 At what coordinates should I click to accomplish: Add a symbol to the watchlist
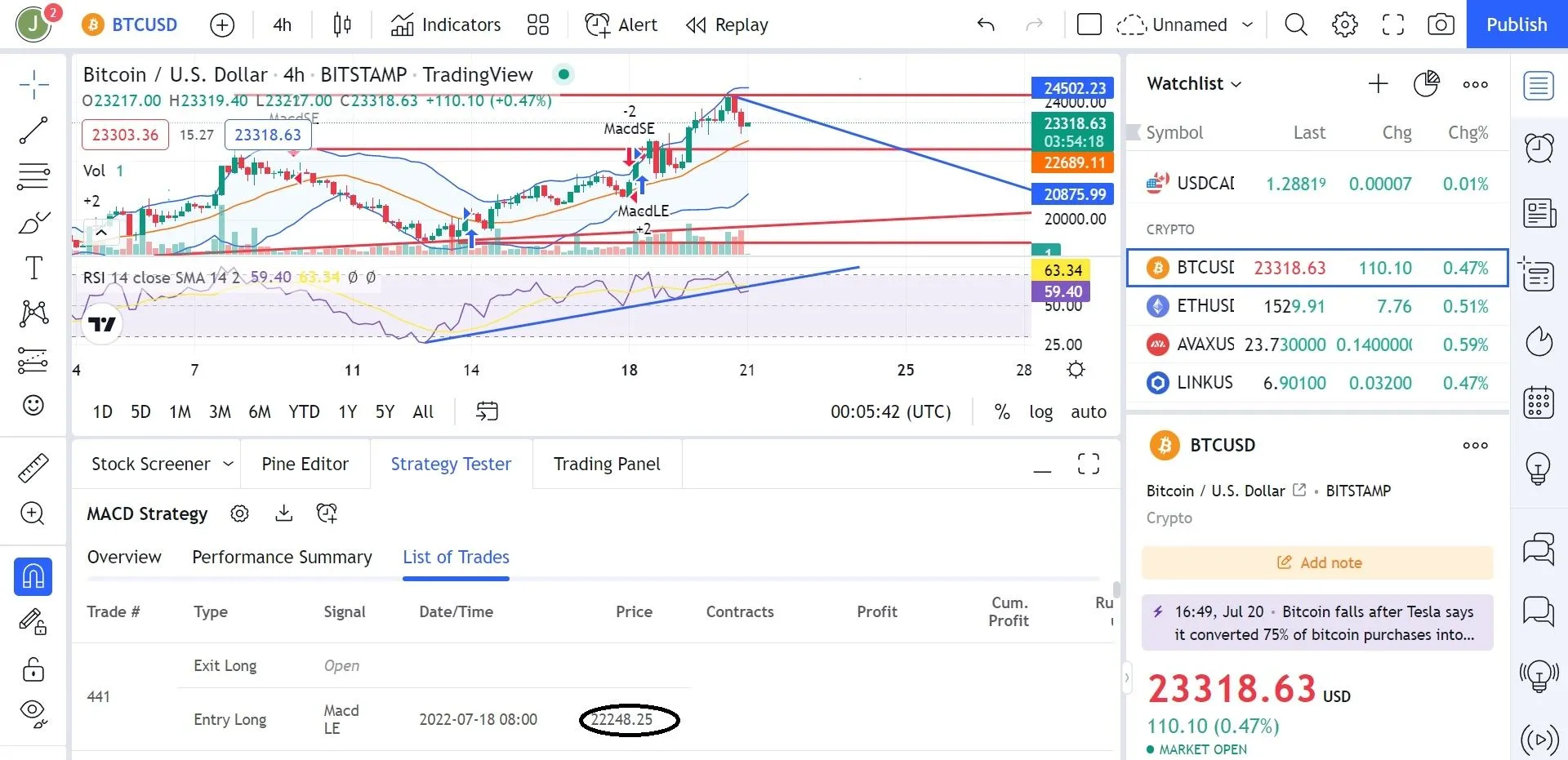click(1378, 84)
